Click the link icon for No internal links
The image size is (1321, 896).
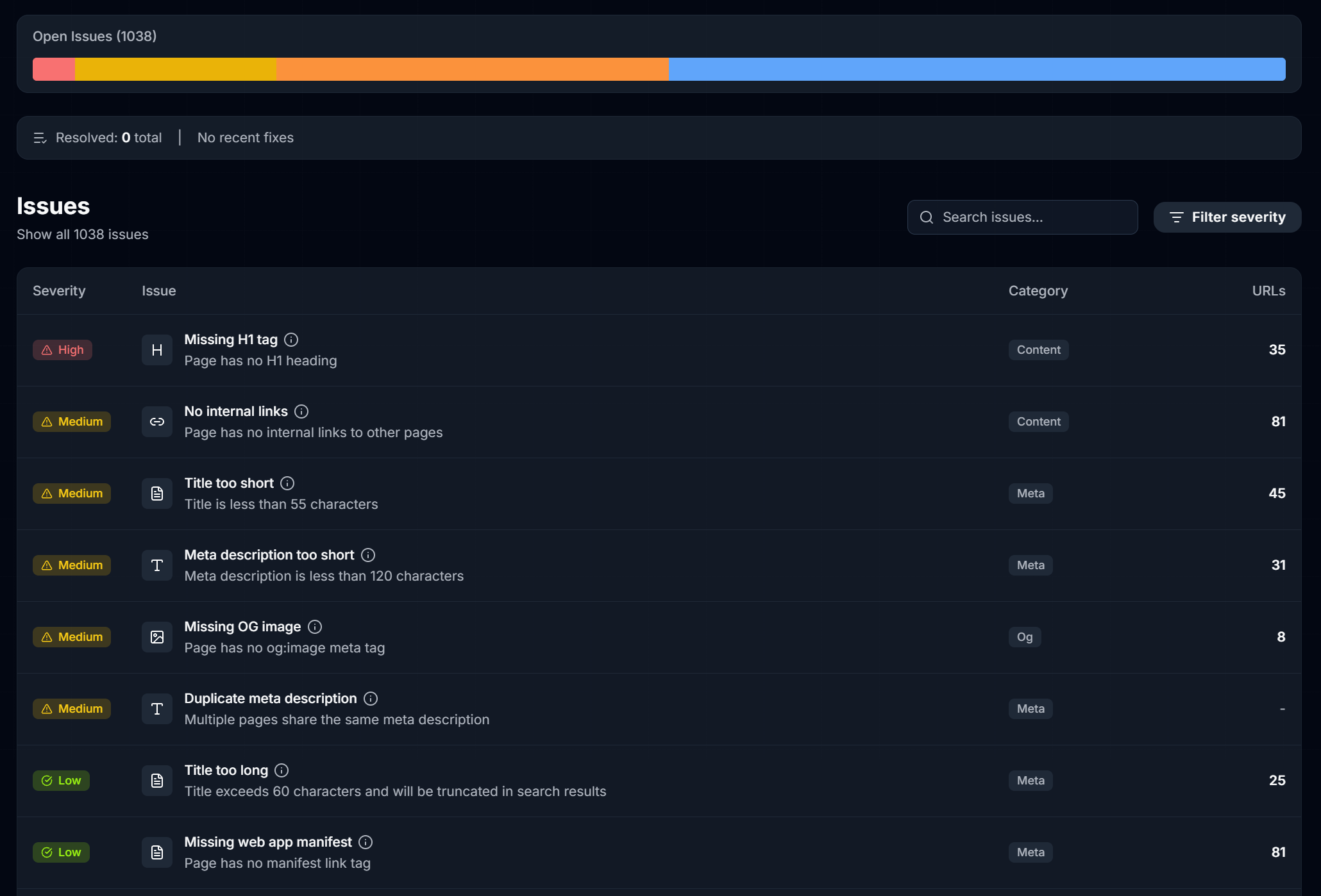[x=157, y=422]
